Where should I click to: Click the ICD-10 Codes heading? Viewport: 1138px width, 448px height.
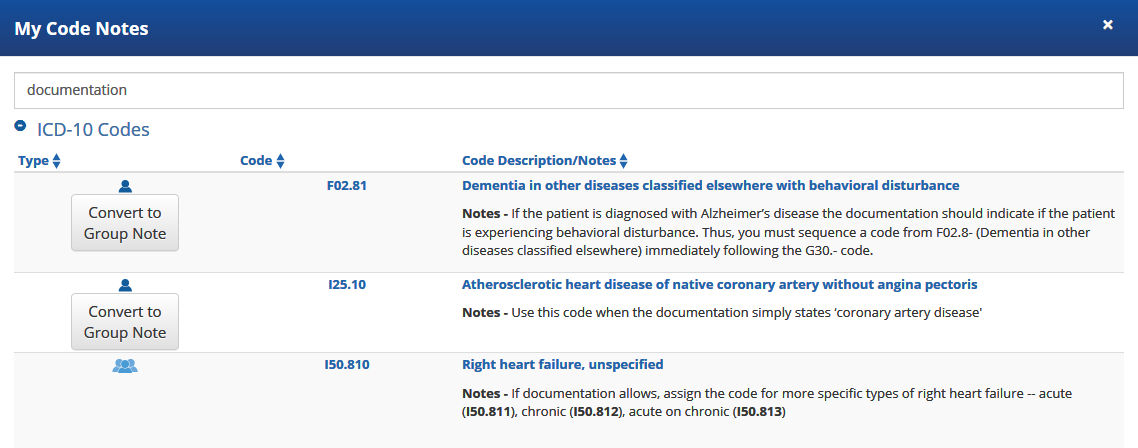(x=93, y=129)
